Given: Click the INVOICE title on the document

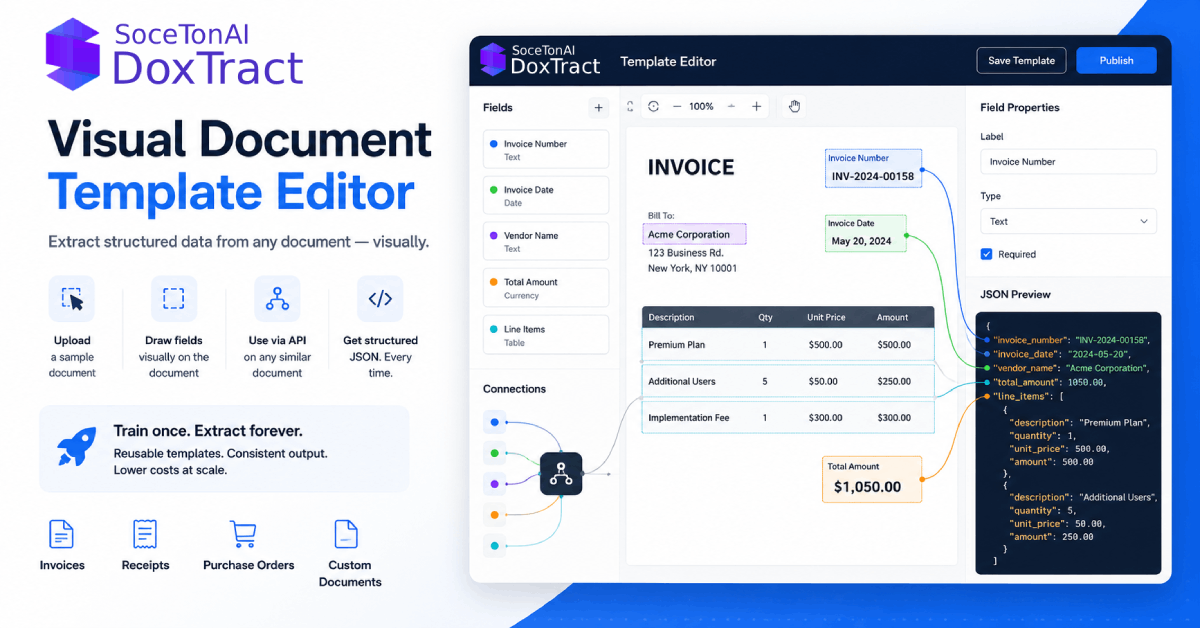Looking at the screenshot, I should tap(691, 167).
